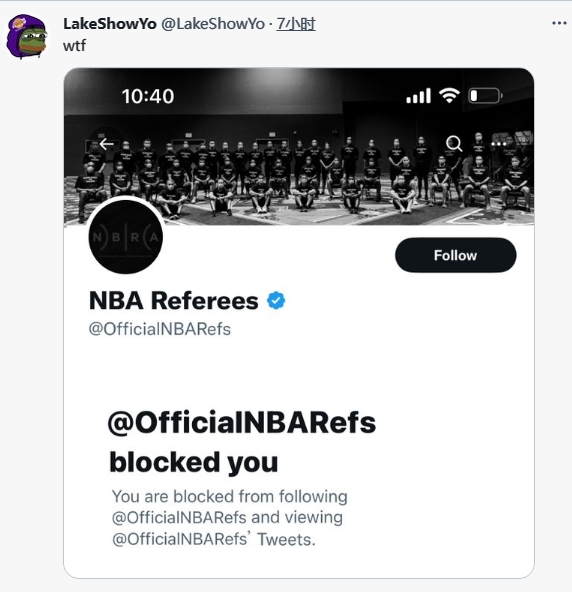Open the tweet's three-dot more options menu

point(559,23)
